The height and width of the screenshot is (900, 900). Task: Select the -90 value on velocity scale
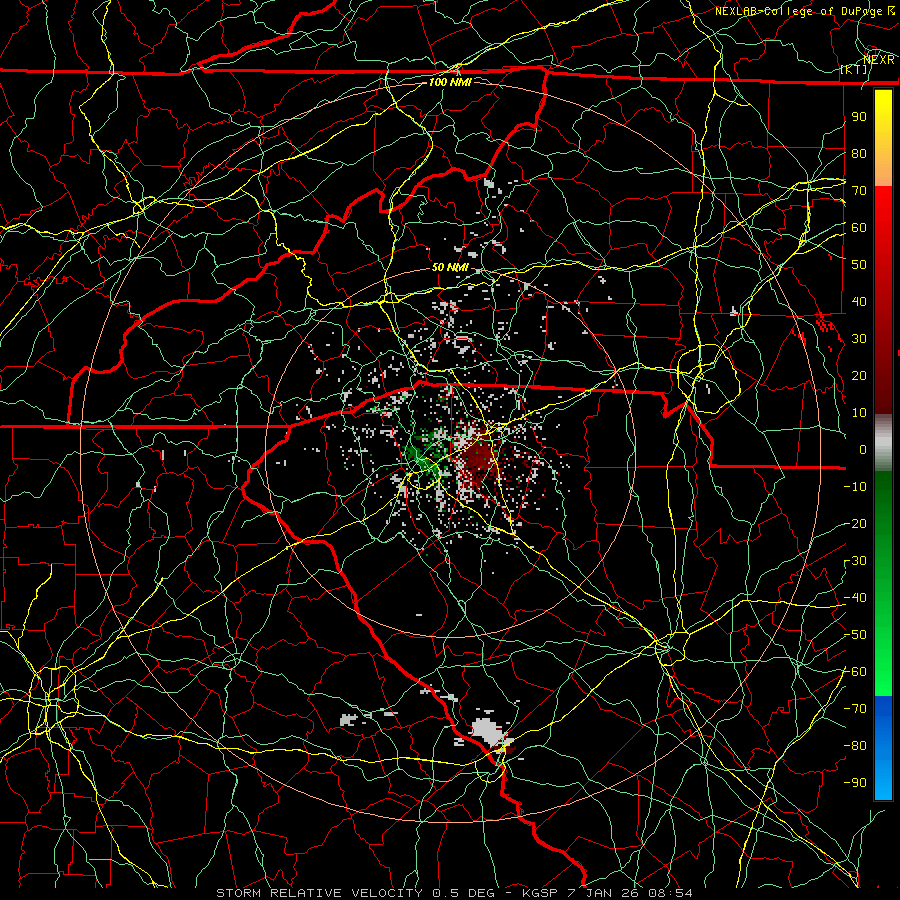pyautogui.click(x=855, y=782)
